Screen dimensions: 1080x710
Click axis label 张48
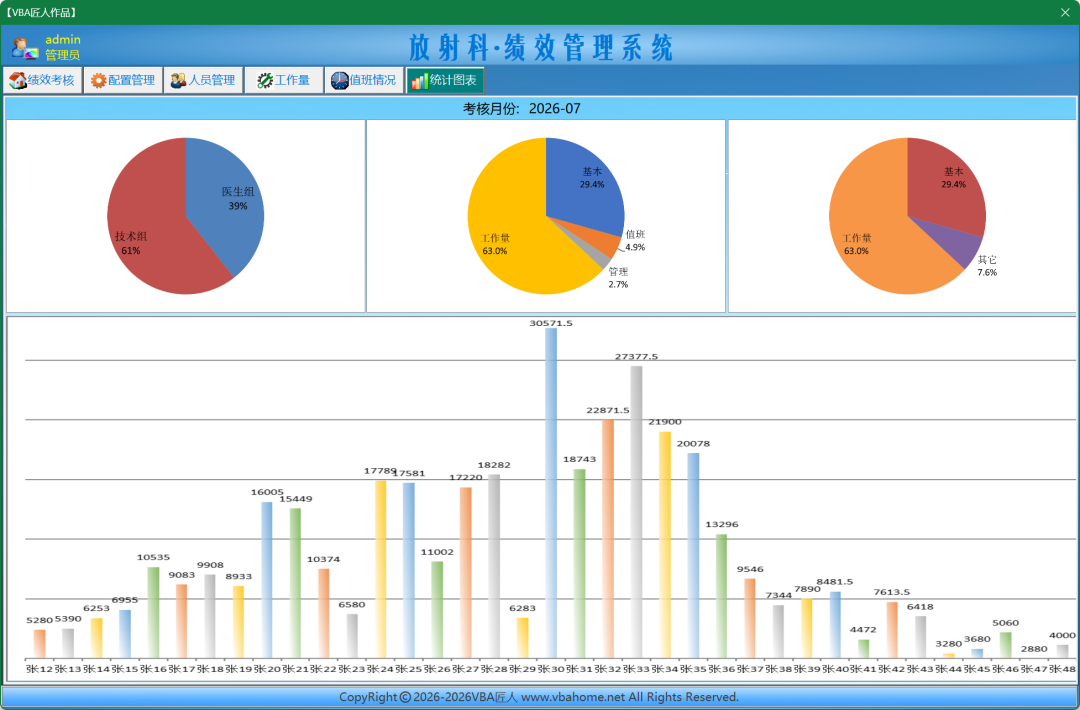(x=1062, y=669)
